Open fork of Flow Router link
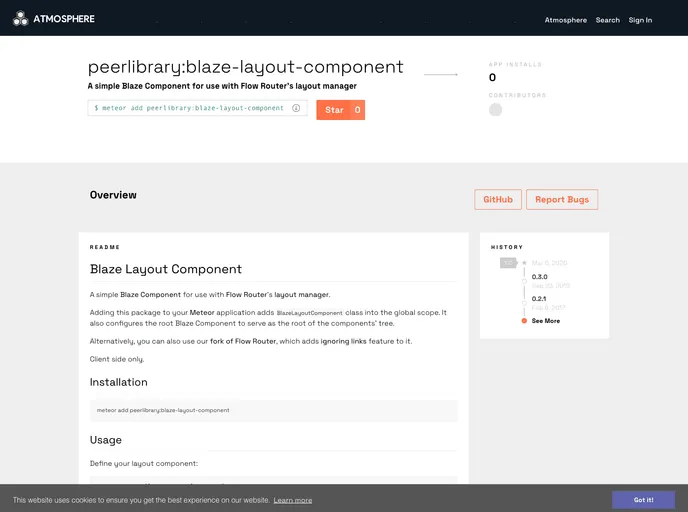The height and width of the screenshot is (512, 688). tap(243, 341)
